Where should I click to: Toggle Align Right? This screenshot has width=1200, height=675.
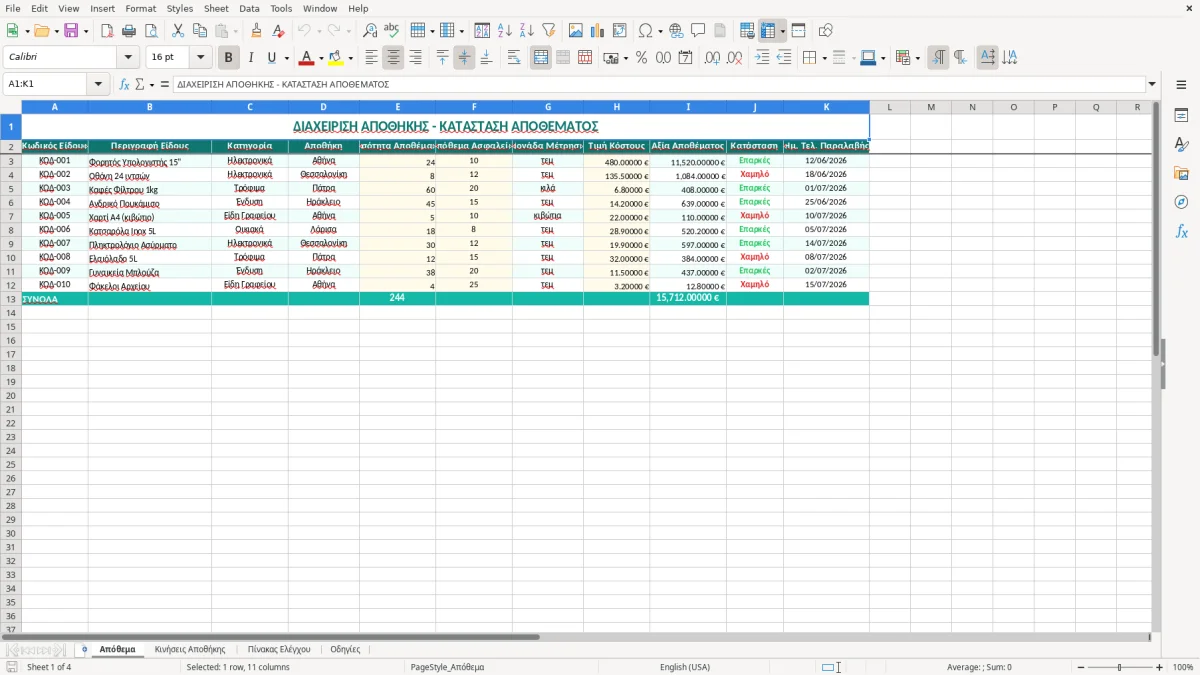(416, 58)
